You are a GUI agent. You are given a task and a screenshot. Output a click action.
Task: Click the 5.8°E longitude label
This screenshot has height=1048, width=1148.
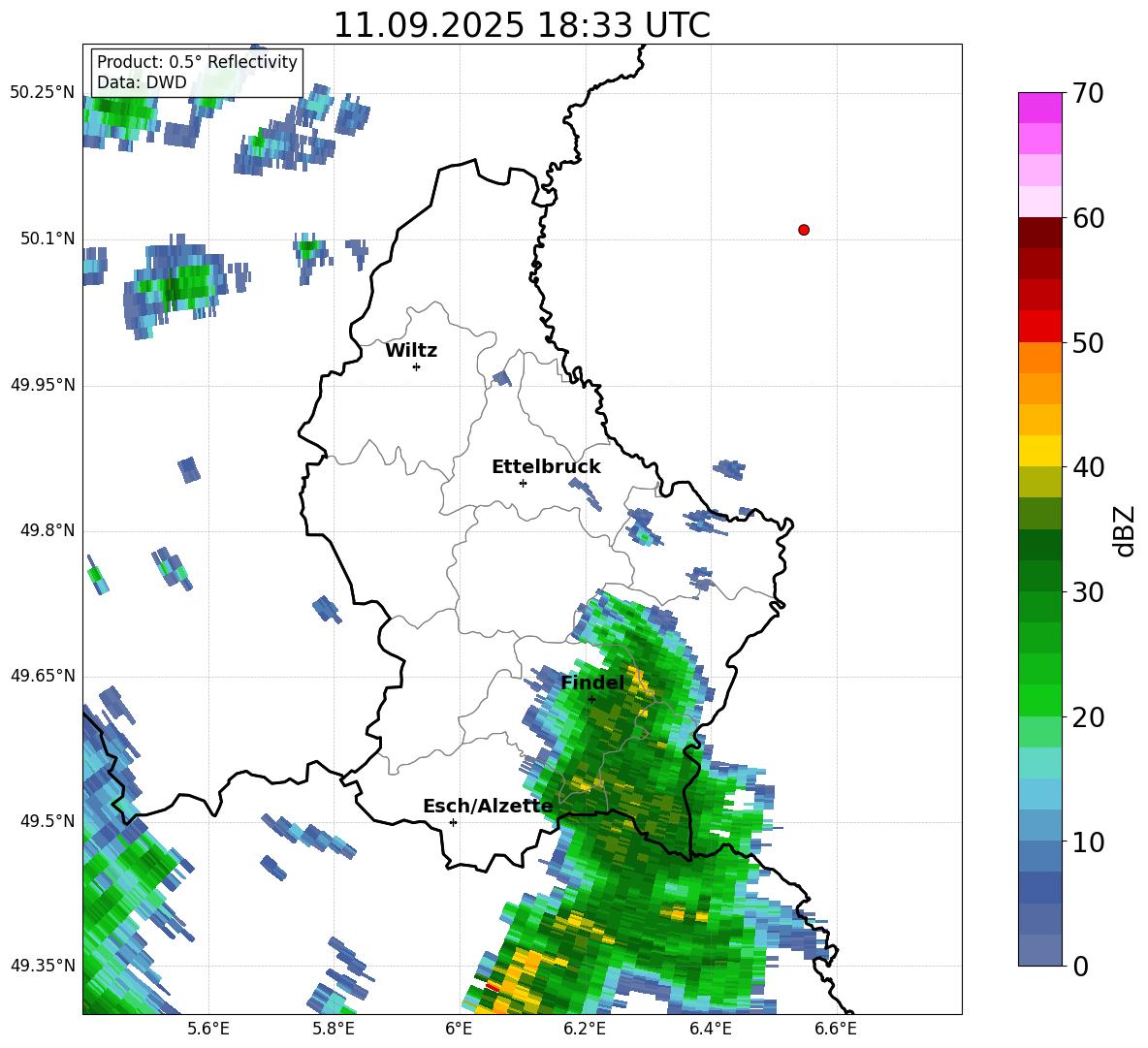point(334,1029)
